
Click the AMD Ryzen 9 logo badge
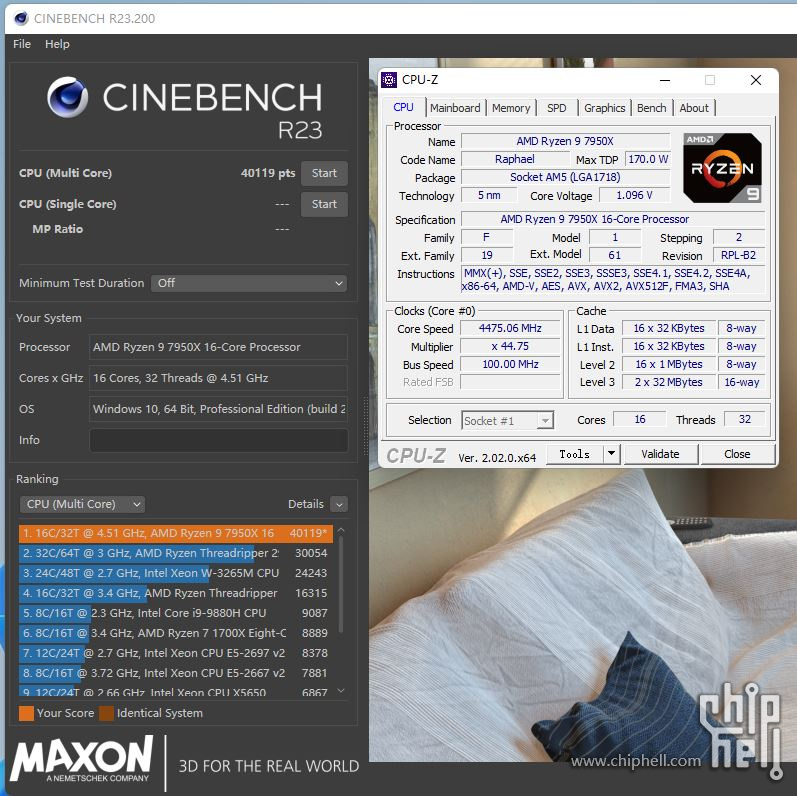[x=722, y=168]
